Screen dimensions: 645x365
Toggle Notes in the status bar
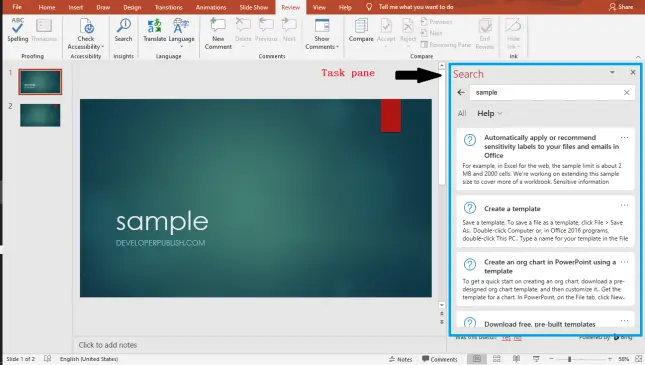pos(400,359)
